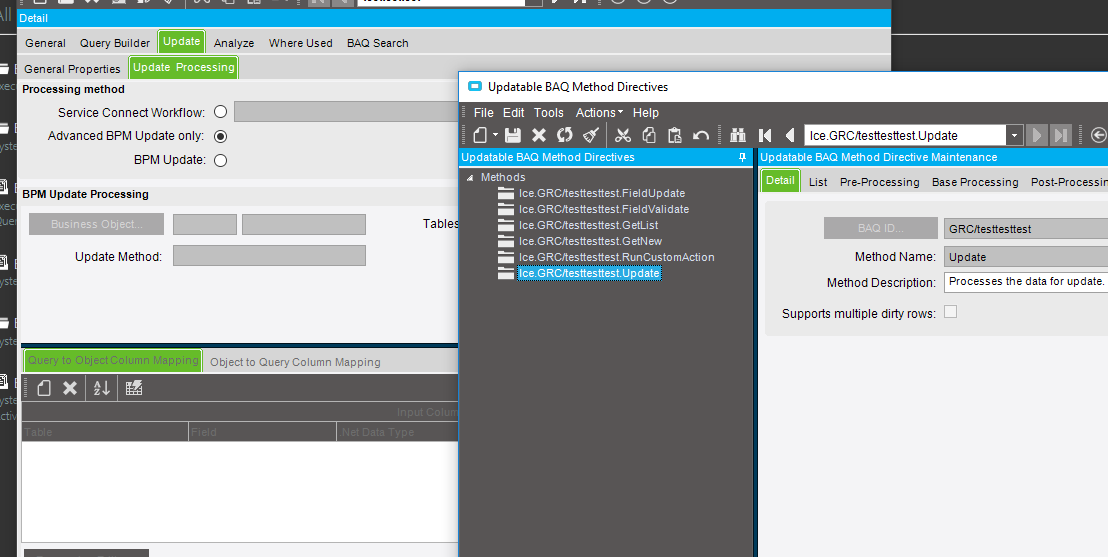Viewport: 1108px width, 557px height.
Task: Open the General tab in BAQ Detail
Action: [x=45, y=43]
